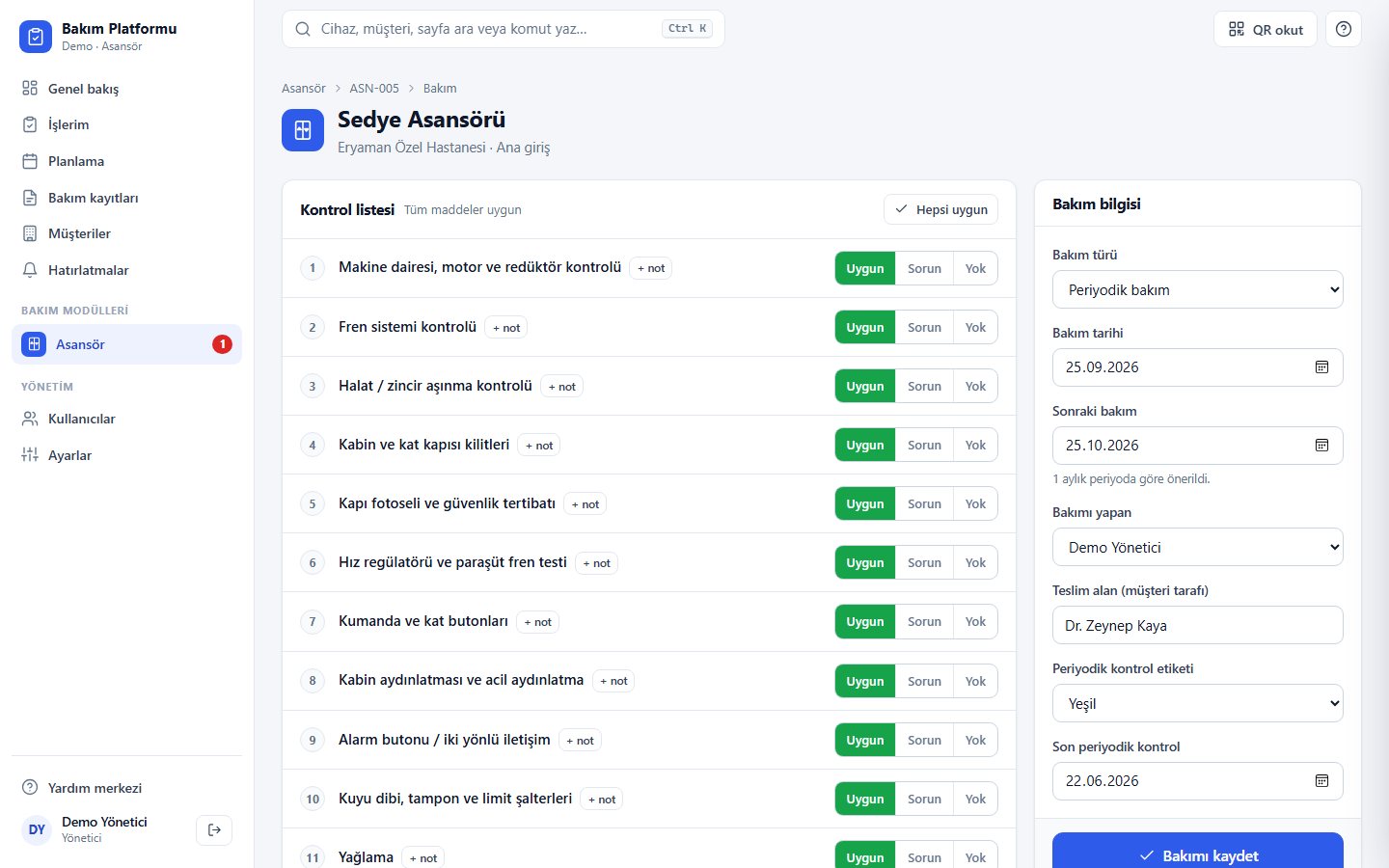Image resolution: width=1389 pixels, height=868 pixels.
Task: Open Müşteriler page
Action: pos(126,233)
